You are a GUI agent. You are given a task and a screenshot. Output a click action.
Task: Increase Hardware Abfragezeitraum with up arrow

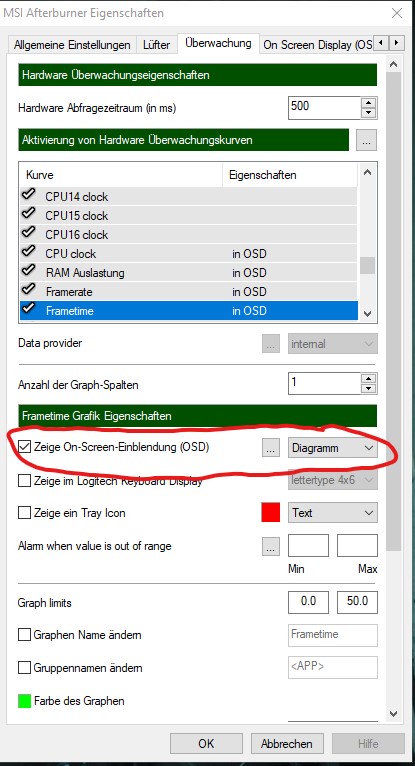370,102
